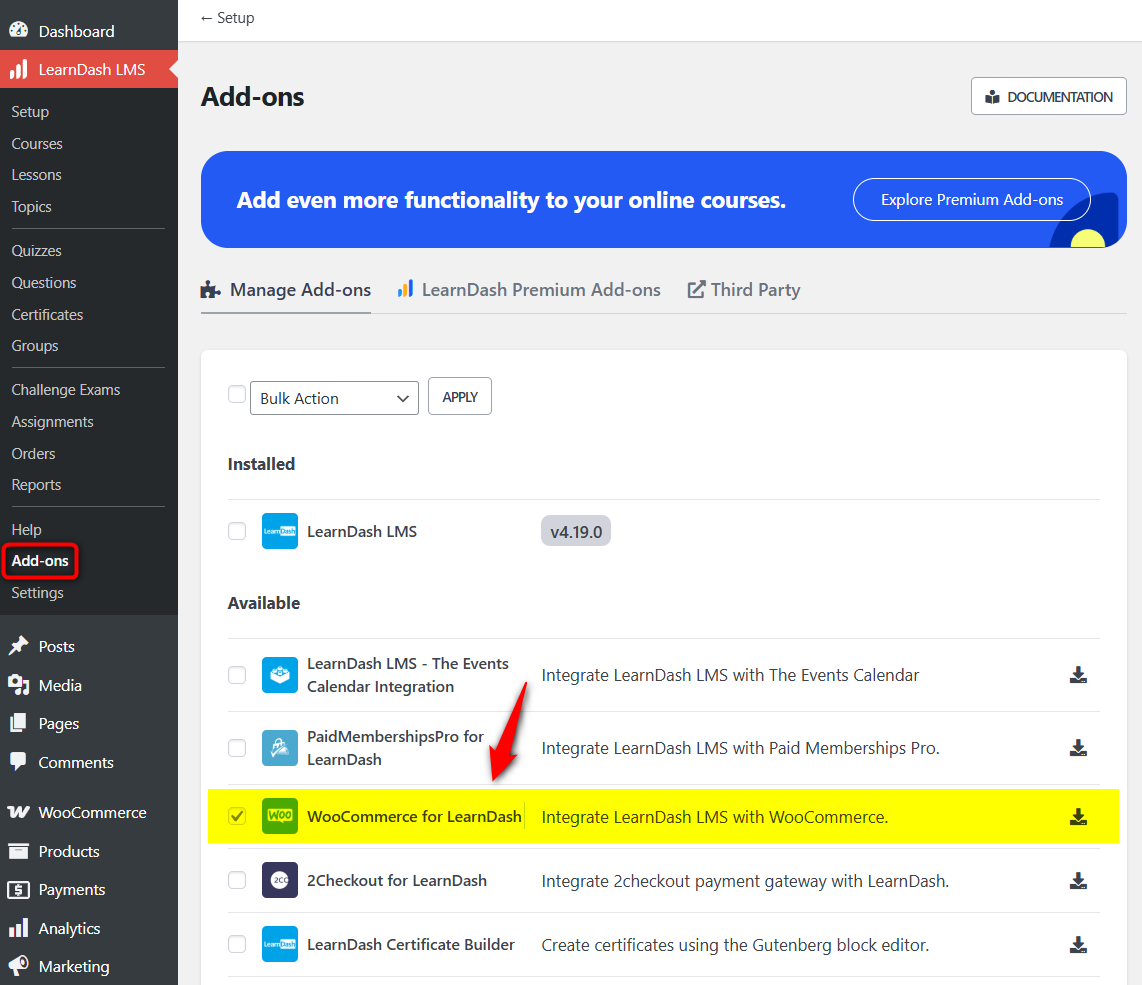1142x985 pixels.
Task: Open the Bulk Action dropdown
Action: point(334,398)
